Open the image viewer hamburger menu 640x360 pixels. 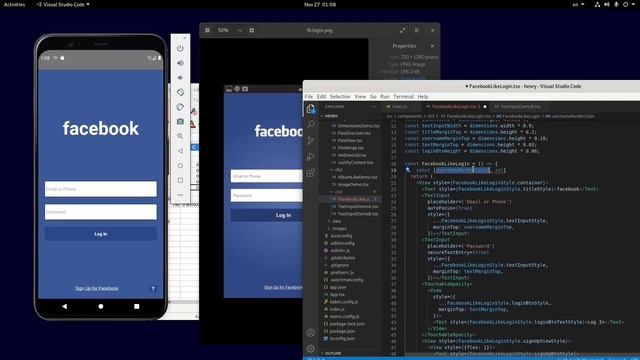click(x=417, y=30)
